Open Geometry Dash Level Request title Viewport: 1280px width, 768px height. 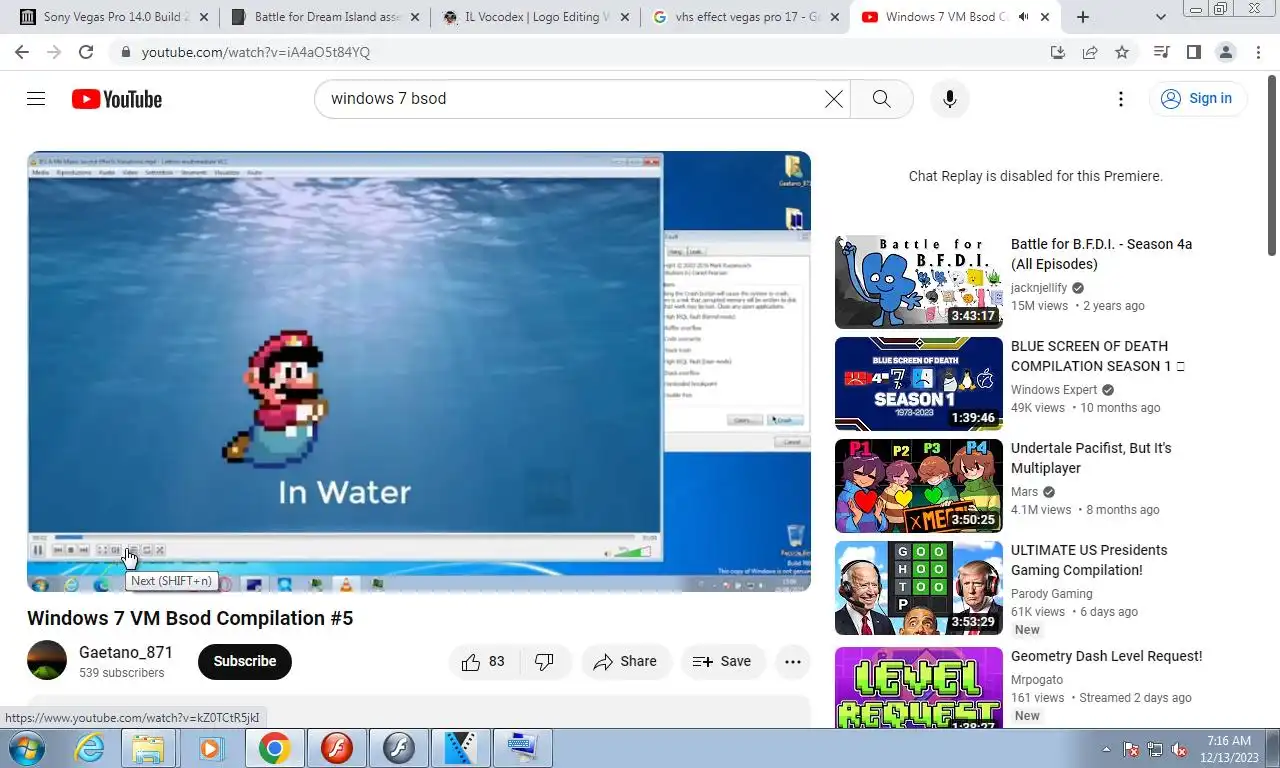click(x=1107, y=656)
